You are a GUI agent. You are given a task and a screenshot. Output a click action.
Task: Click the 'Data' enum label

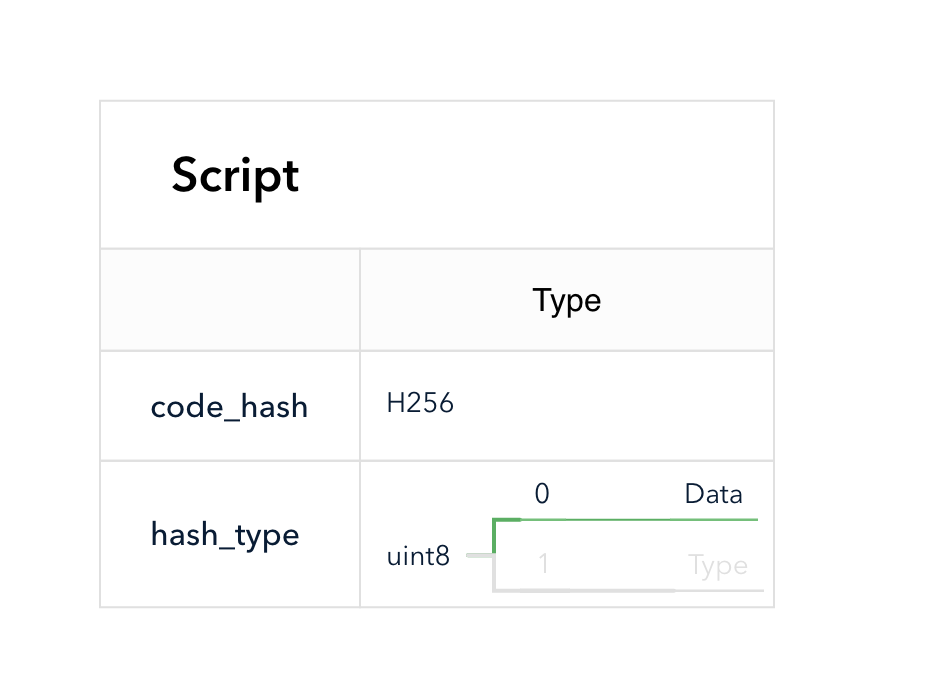(x=713, y=494)
